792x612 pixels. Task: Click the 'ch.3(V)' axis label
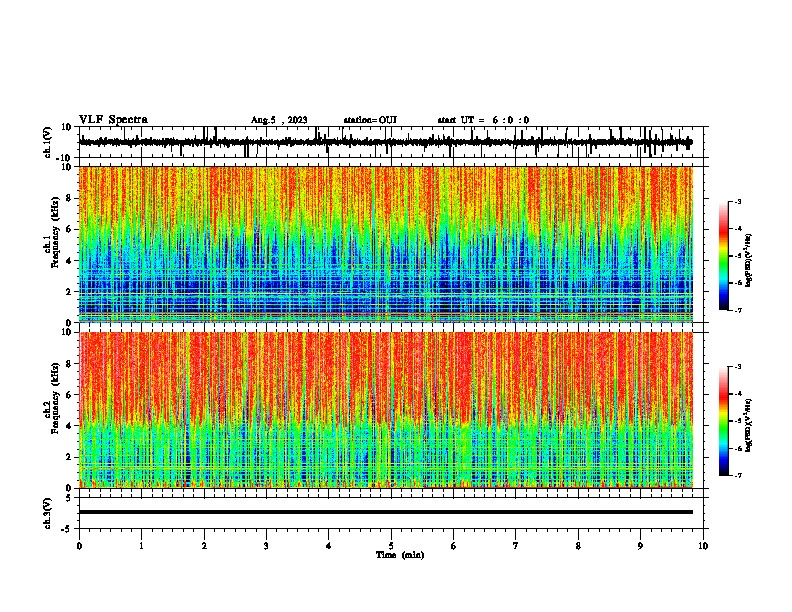(48, 514)
